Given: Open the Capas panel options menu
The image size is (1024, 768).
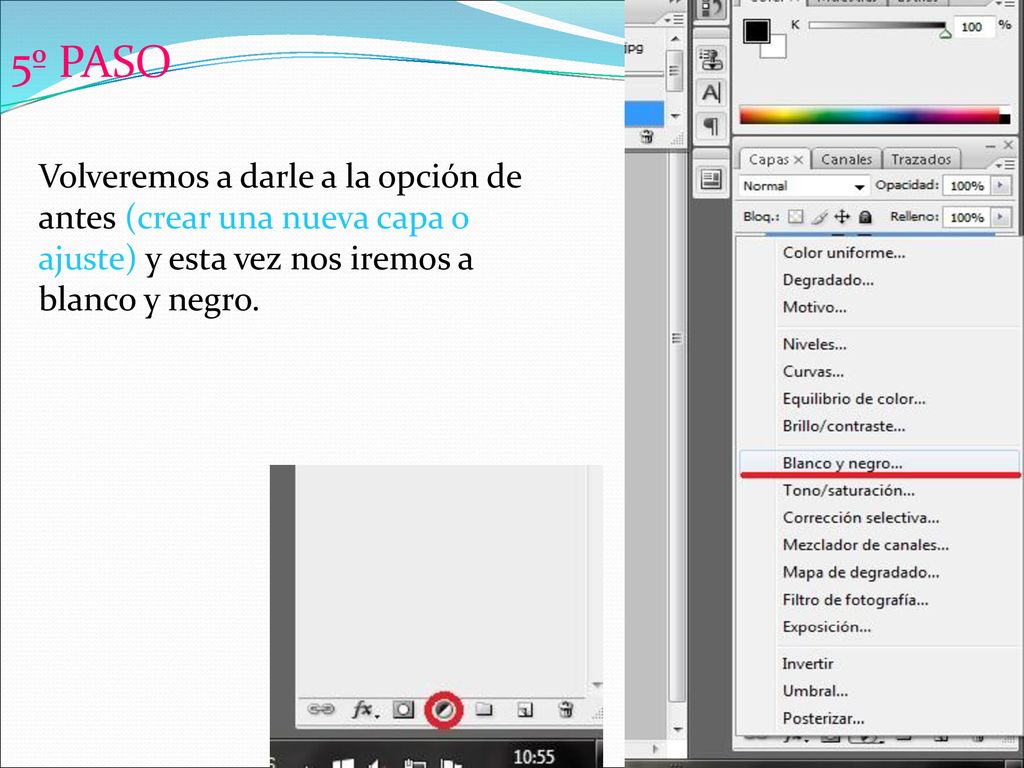Looking at the screenshot, I should 1004,164.
